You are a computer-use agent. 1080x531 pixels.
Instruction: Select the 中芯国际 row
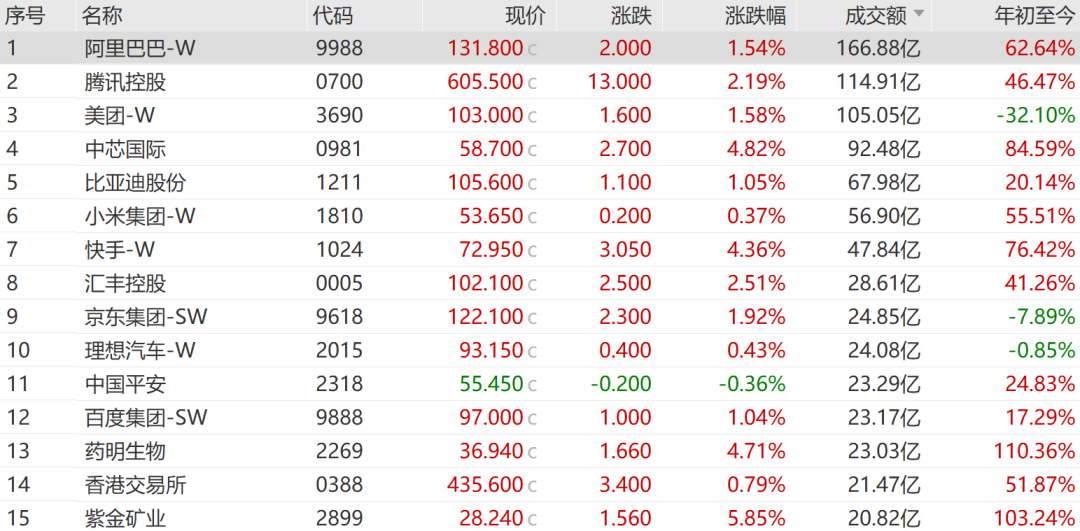tap(540, 149)
